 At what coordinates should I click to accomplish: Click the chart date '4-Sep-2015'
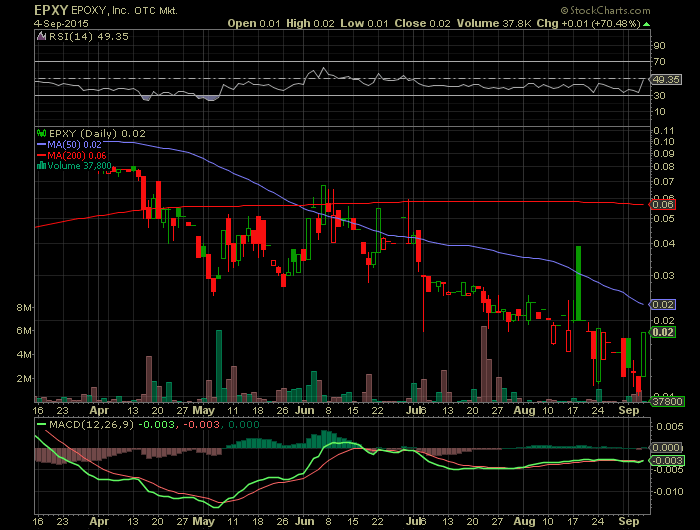click(61, 23)
